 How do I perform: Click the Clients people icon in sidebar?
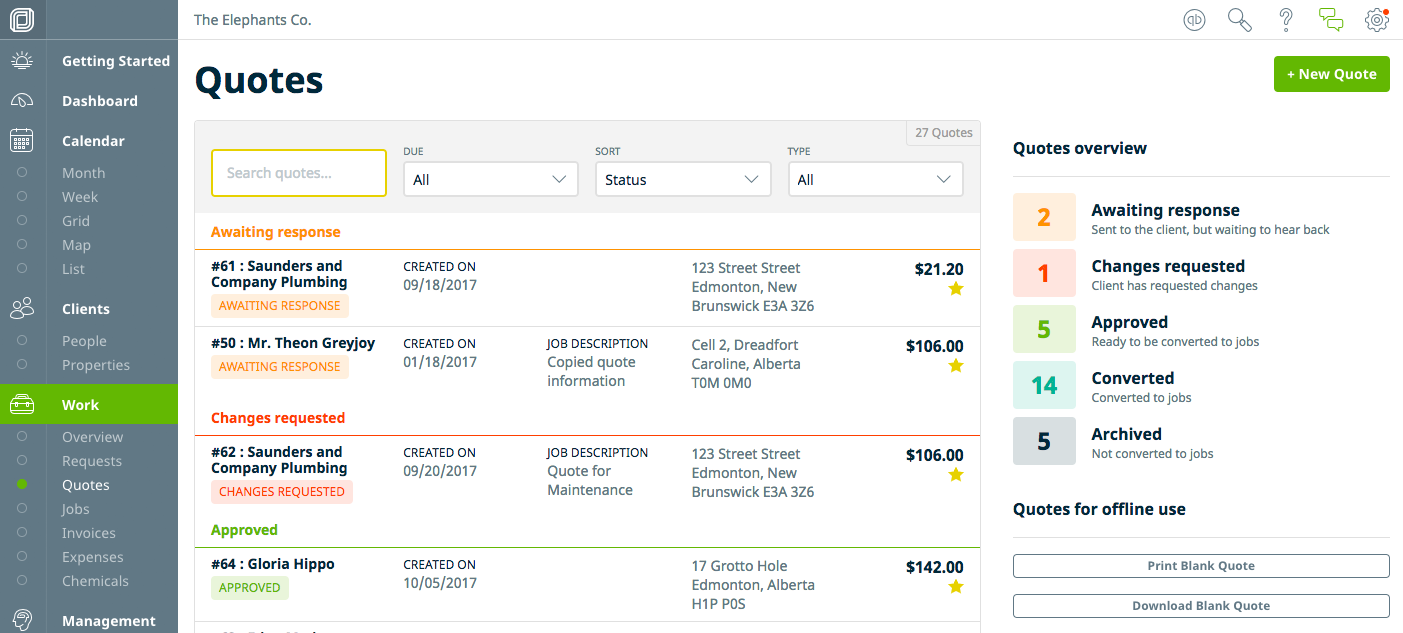[22, 309]
